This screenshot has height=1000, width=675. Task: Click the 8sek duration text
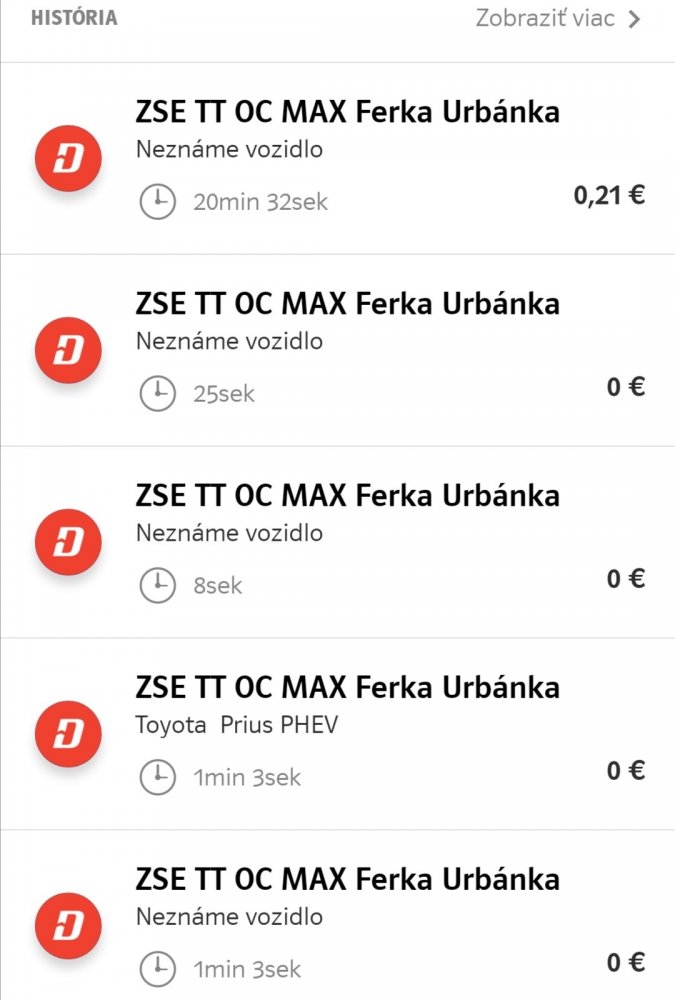coord(218,586)
